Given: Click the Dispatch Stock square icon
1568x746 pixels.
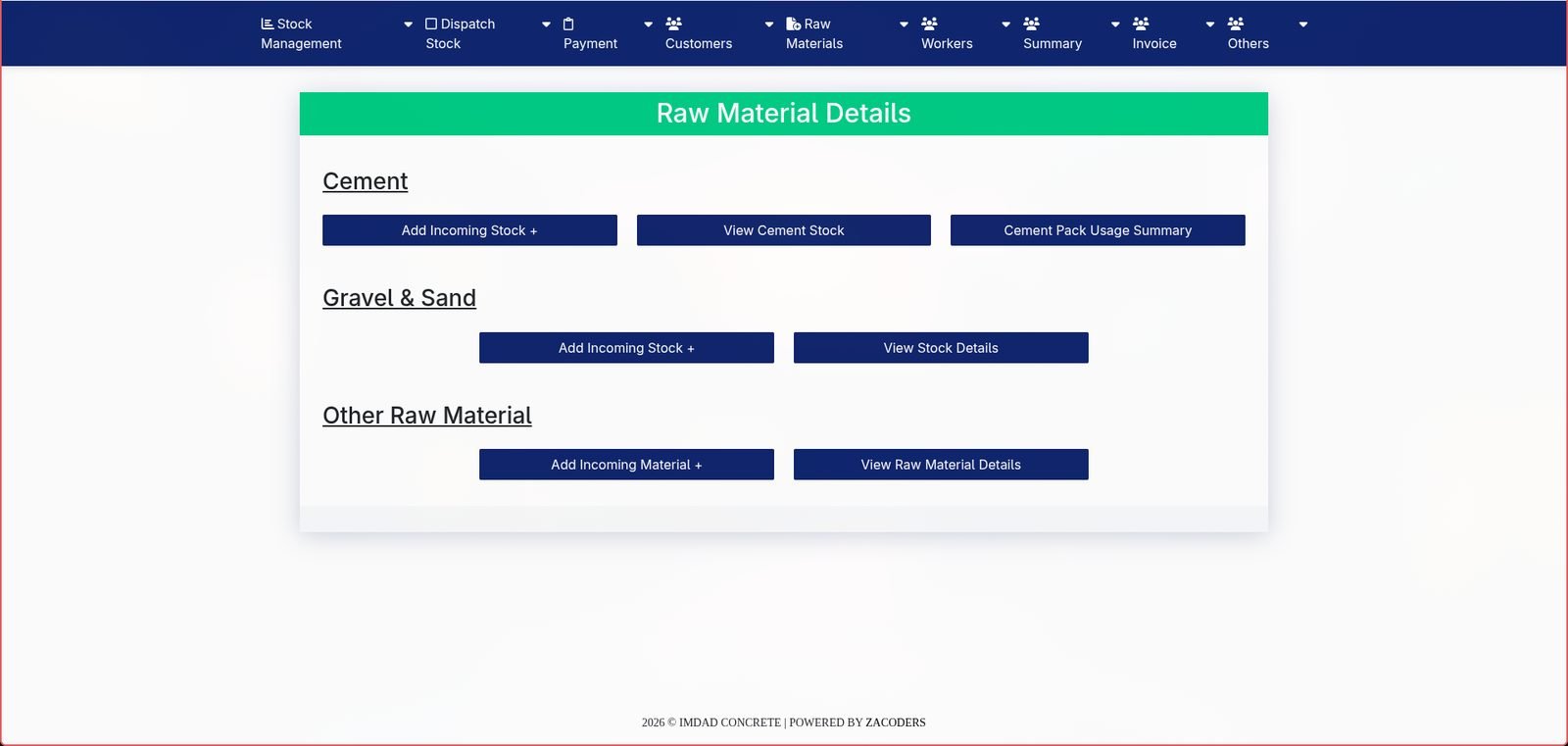Looking at the screenshot, I should [431, 24].
